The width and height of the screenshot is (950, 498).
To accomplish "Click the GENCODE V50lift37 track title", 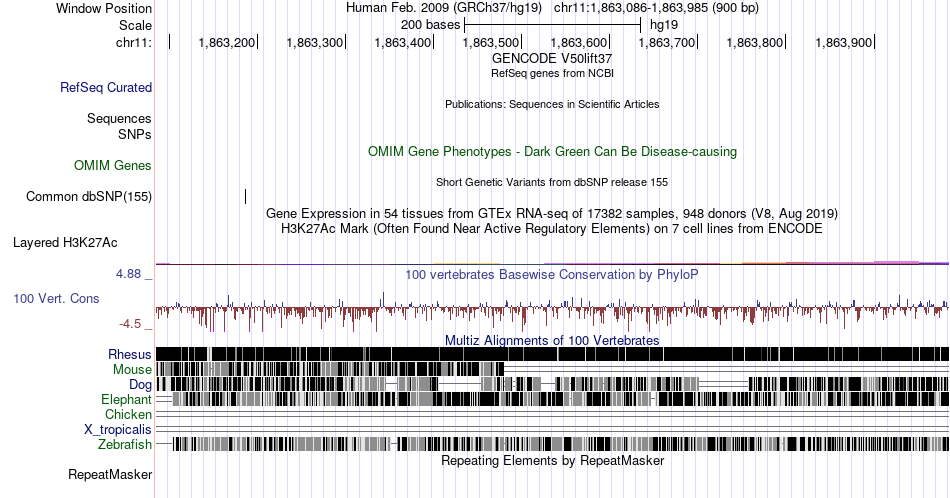I will [552, 58].
